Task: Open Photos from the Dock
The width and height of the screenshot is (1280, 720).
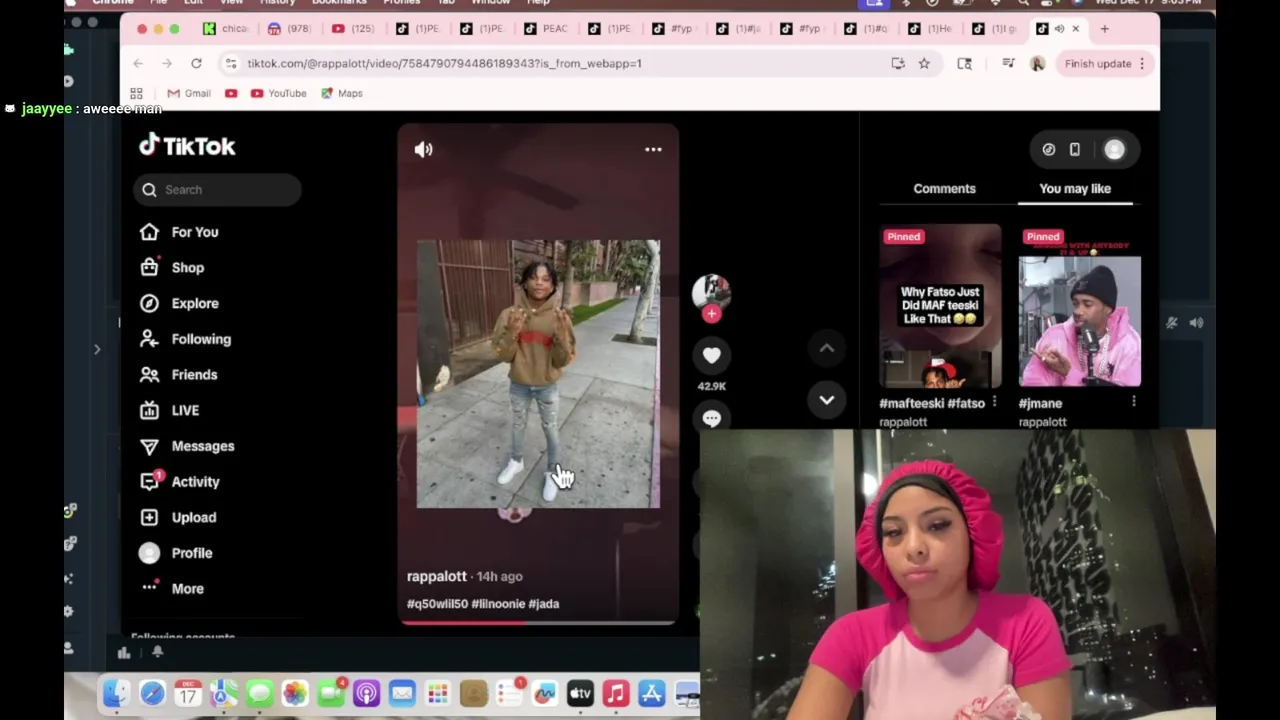Action: (295, 693)
